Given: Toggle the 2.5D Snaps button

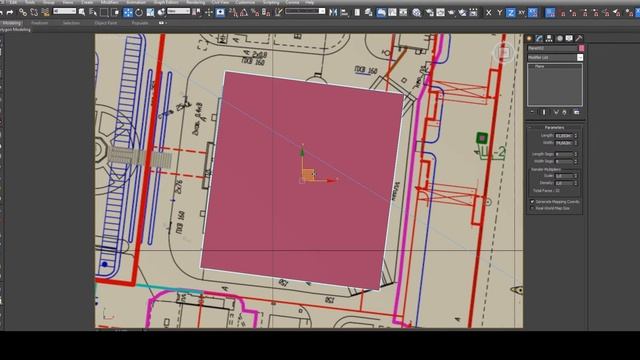Looking at the screenshot, I should (233, 13).
